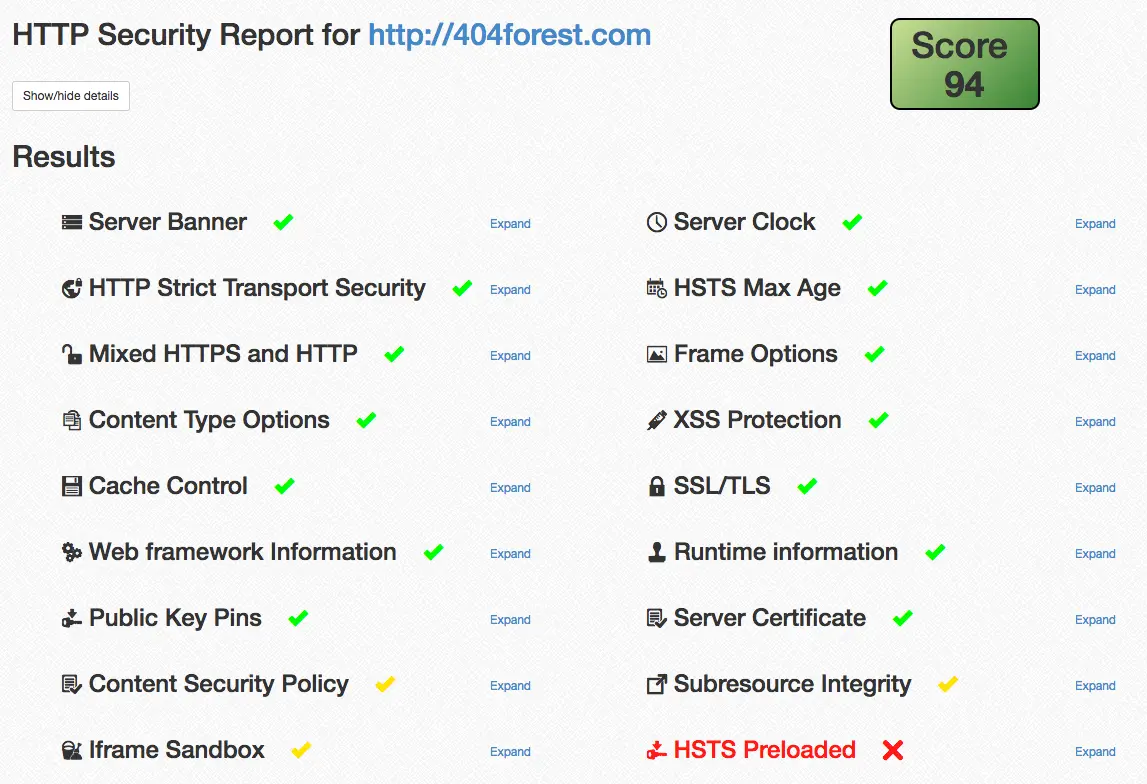Viewport: 1147px width, 784px height.
Task: Select the Web framework Information gears icon
Action: (71, 552)
